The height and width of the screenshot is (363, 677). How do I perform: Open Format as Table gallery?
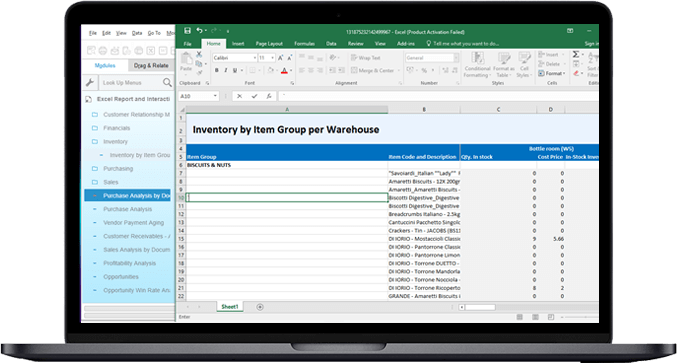click(504, 64)
